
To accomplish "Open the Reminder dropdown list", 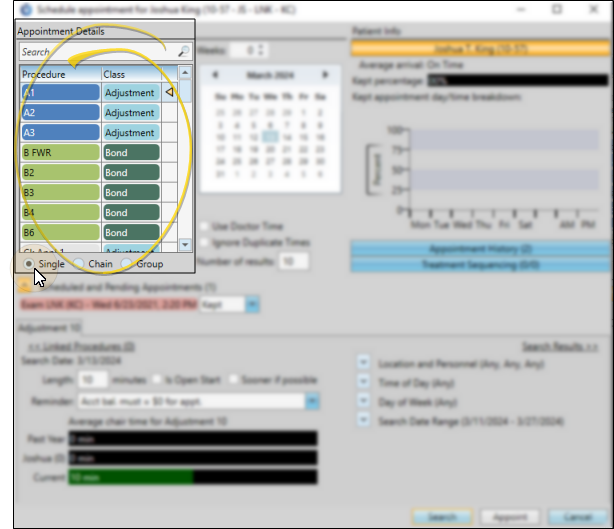I will point(313,401).
